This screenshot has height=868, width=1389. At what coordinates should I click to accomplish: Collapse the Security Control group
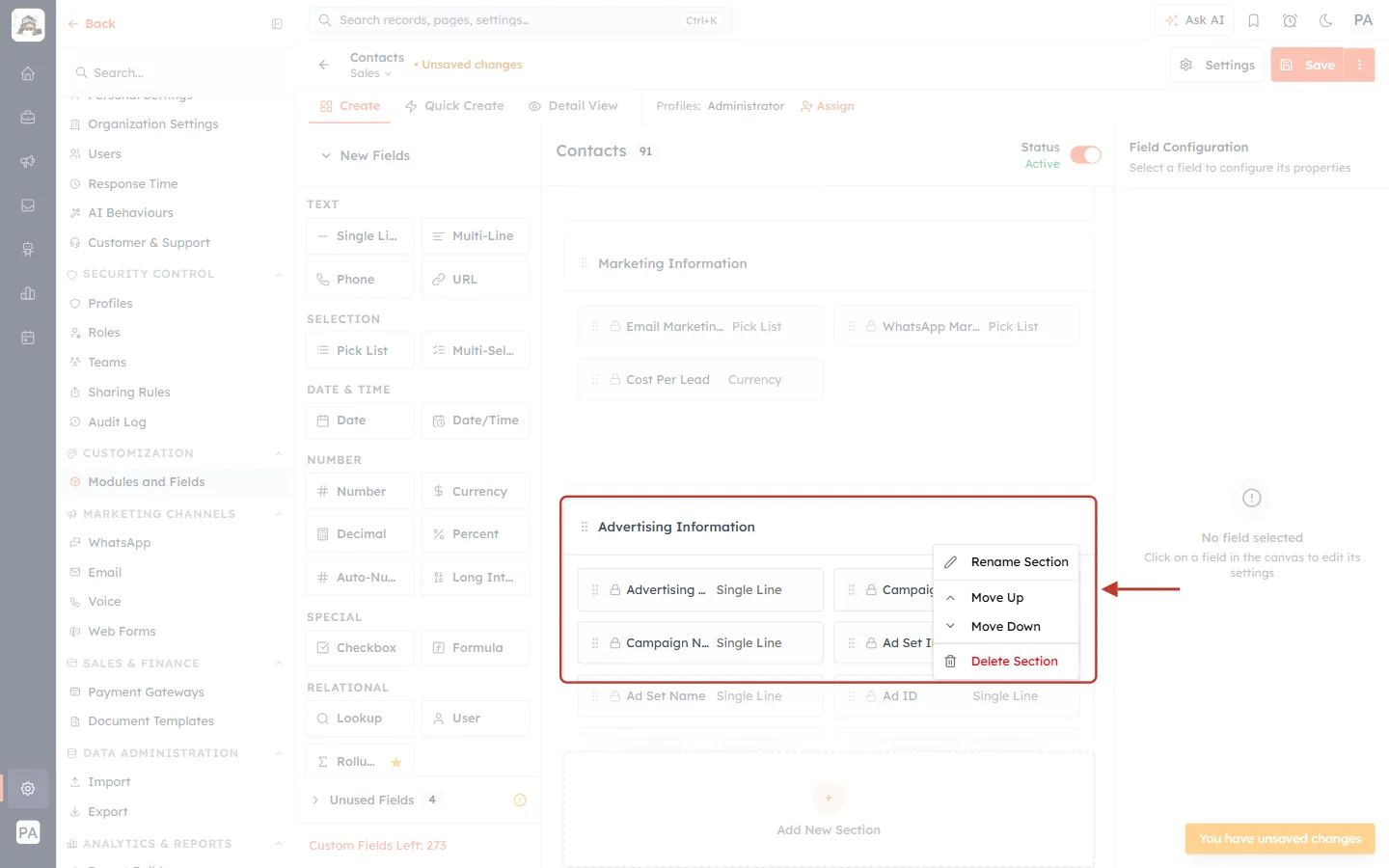[279, 274]
